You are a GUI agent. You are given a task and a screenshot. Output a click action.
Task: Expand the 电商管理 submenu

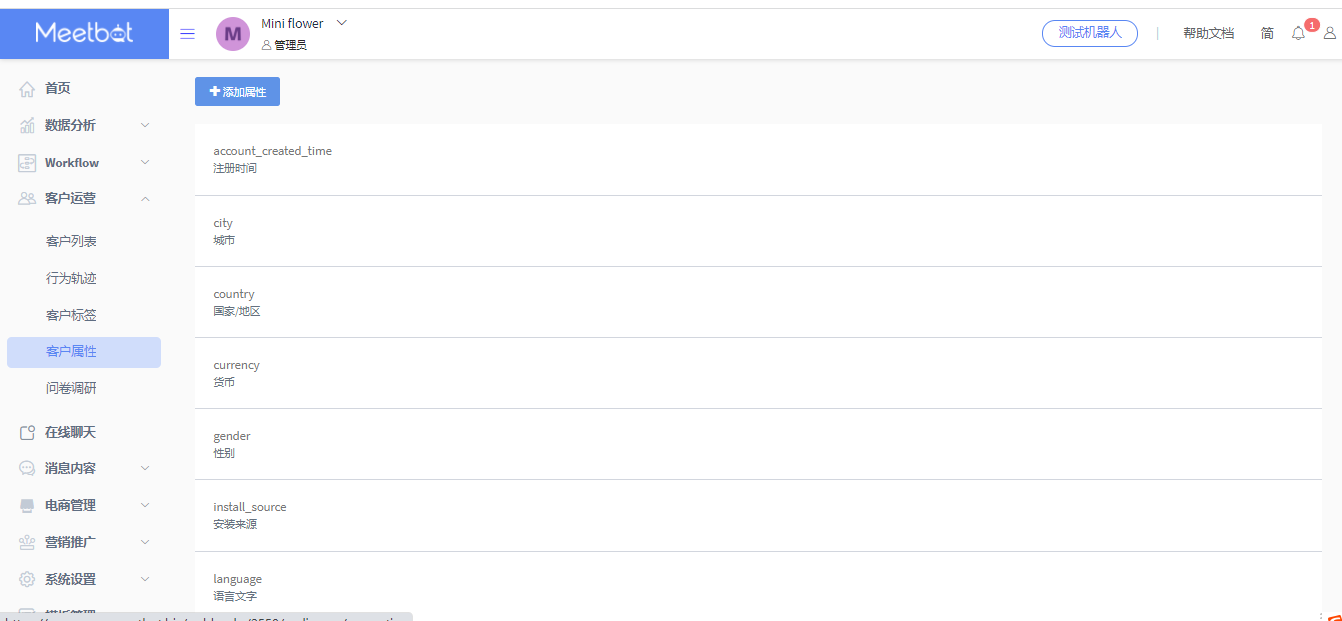point(145,505)
